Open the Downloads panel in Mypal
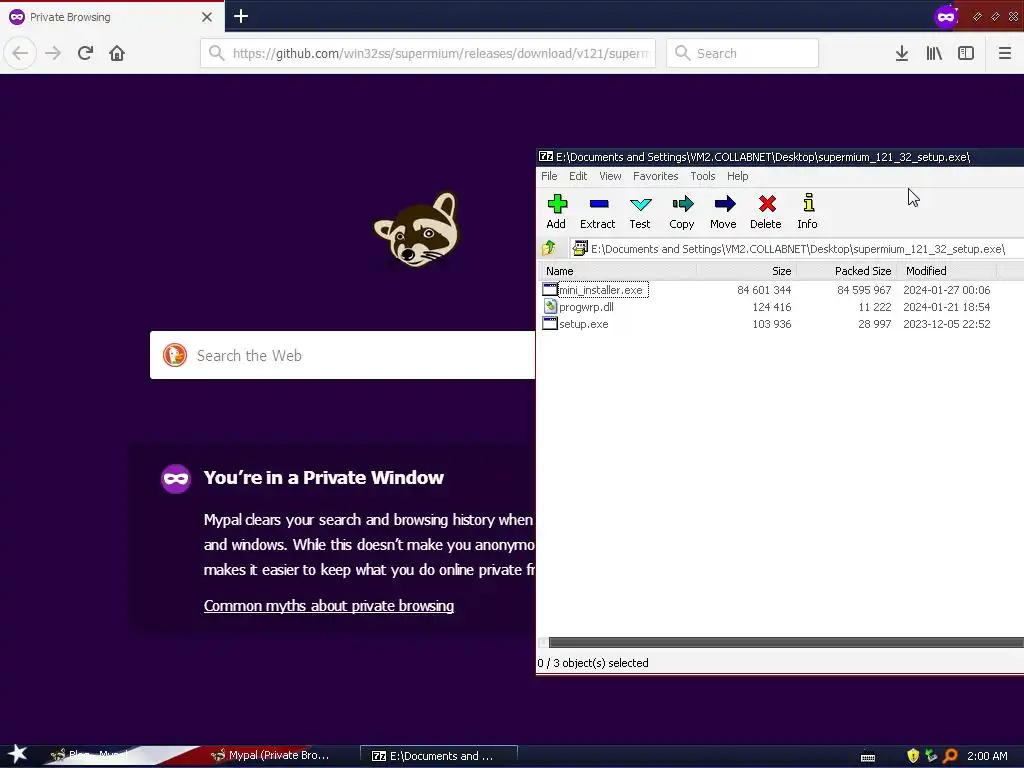 point(902,53)
